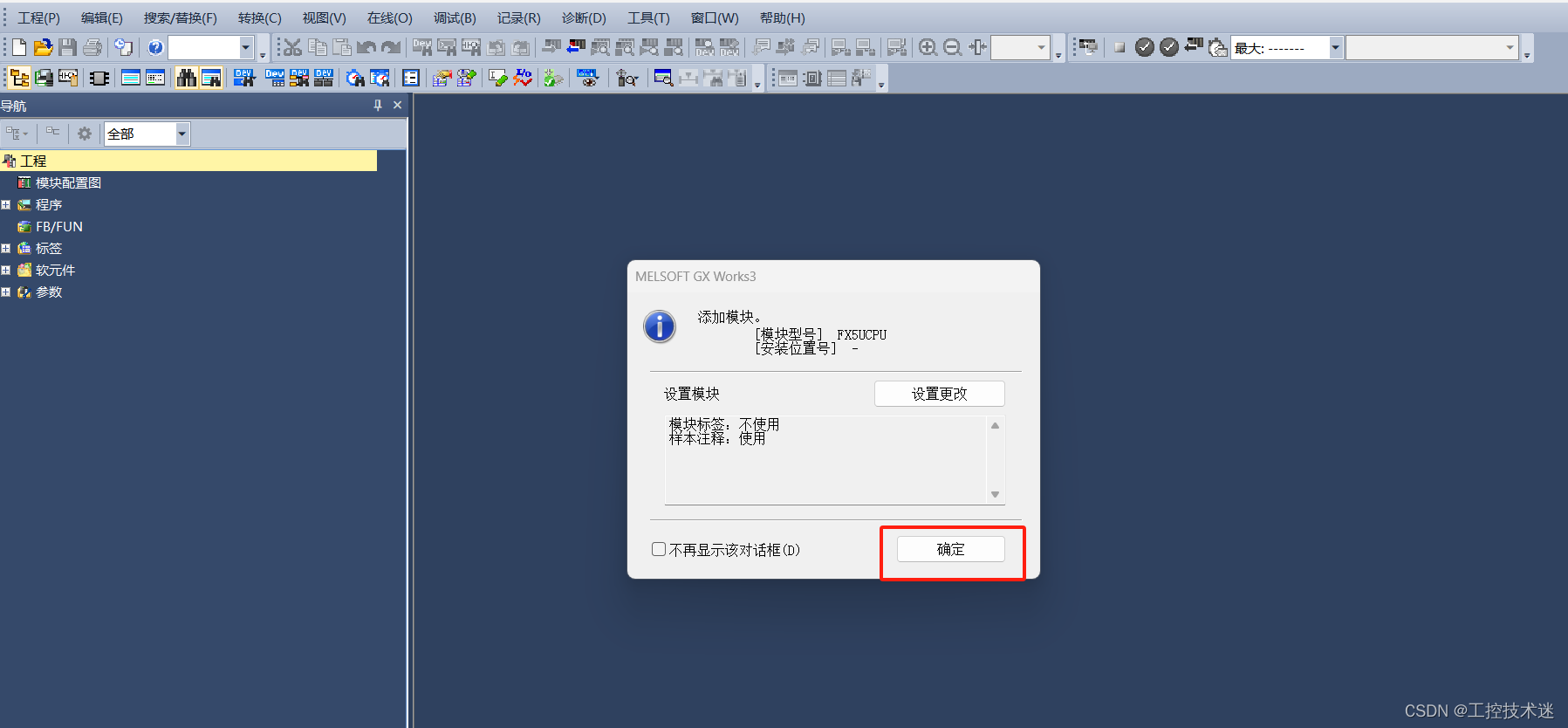Open the 窗口(W) menu
Image resolution: width=1568 pixels, height=728 pixels.
pos(715,17)
